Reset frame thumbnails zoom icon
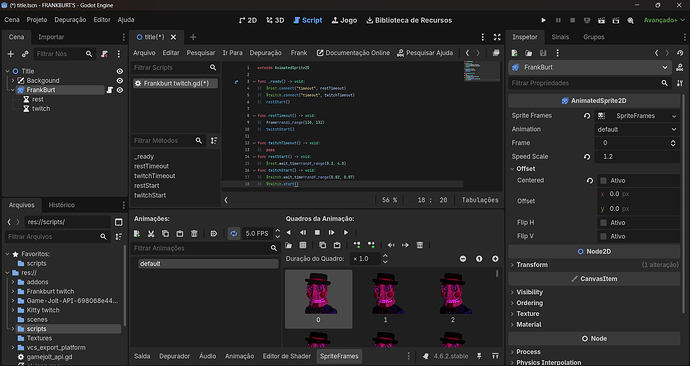Viewport: 690px width, 366px height. click(479, 259)
